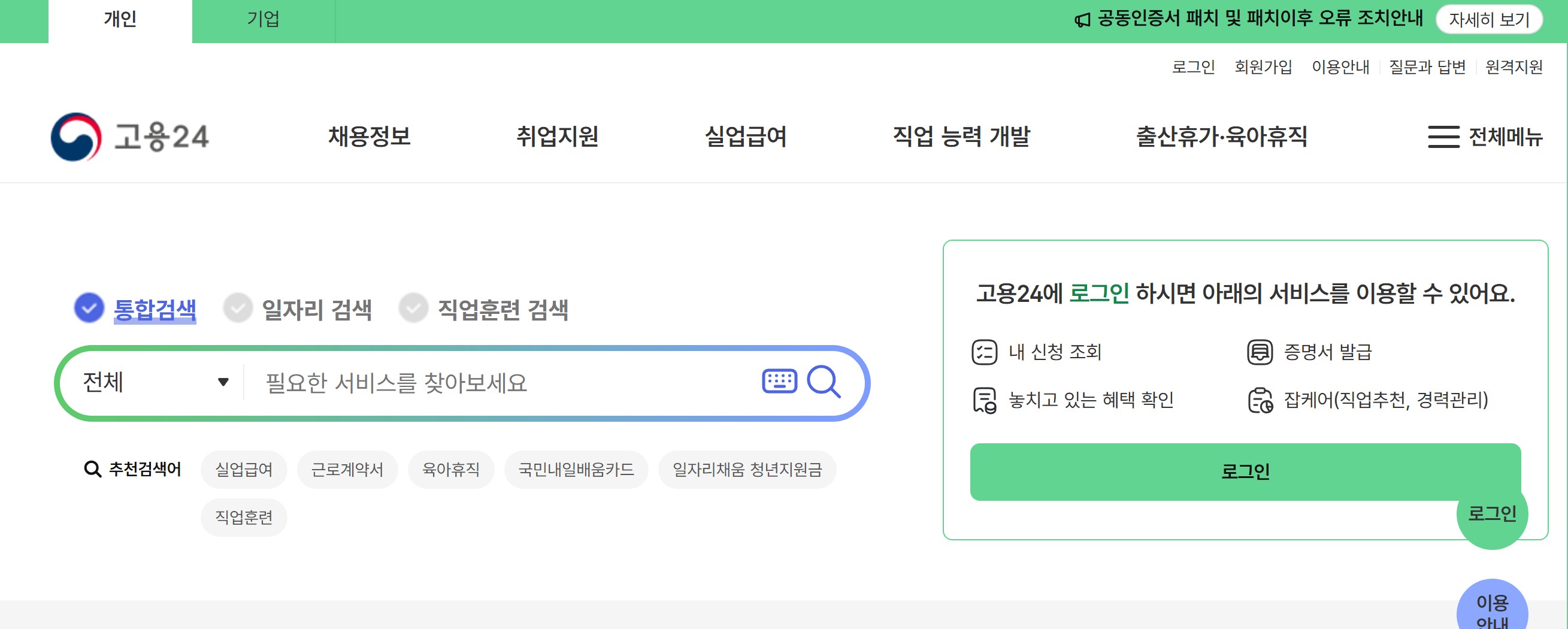
Task: Open the 회원가입 signup link
Action: [1263, 67]
